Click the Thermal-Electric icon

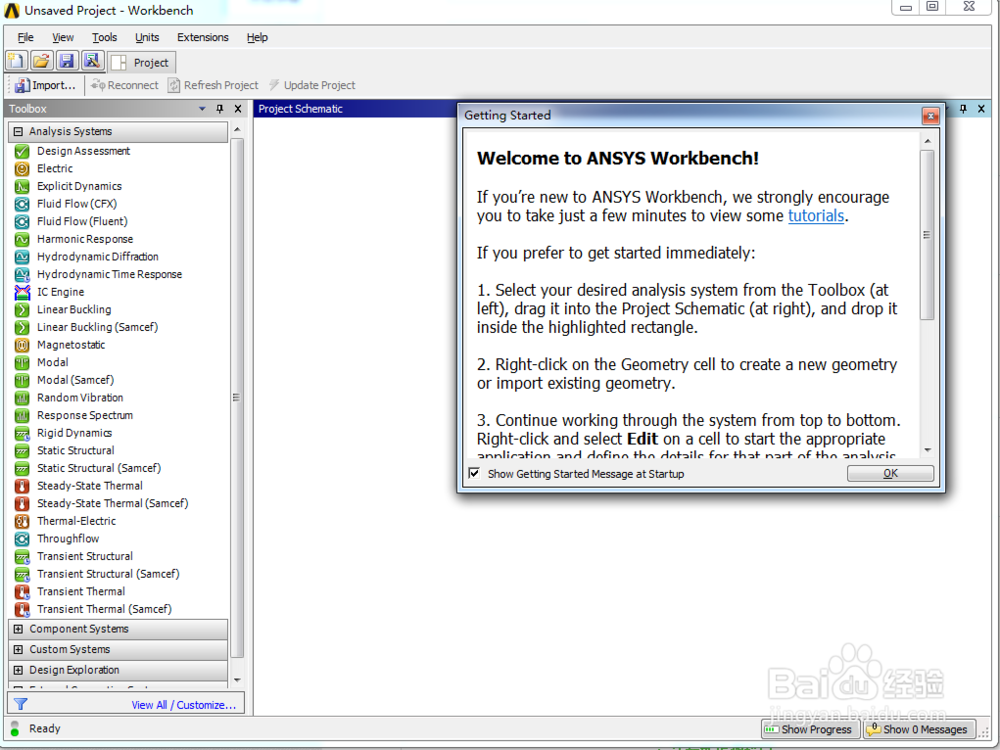22,521
